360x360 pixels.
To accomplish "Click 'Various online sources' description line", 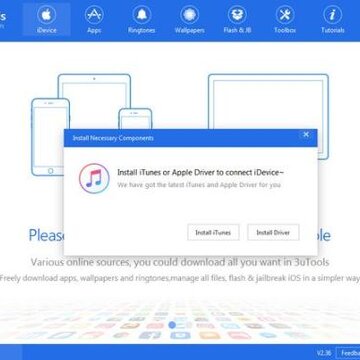I will coord(180,262).
